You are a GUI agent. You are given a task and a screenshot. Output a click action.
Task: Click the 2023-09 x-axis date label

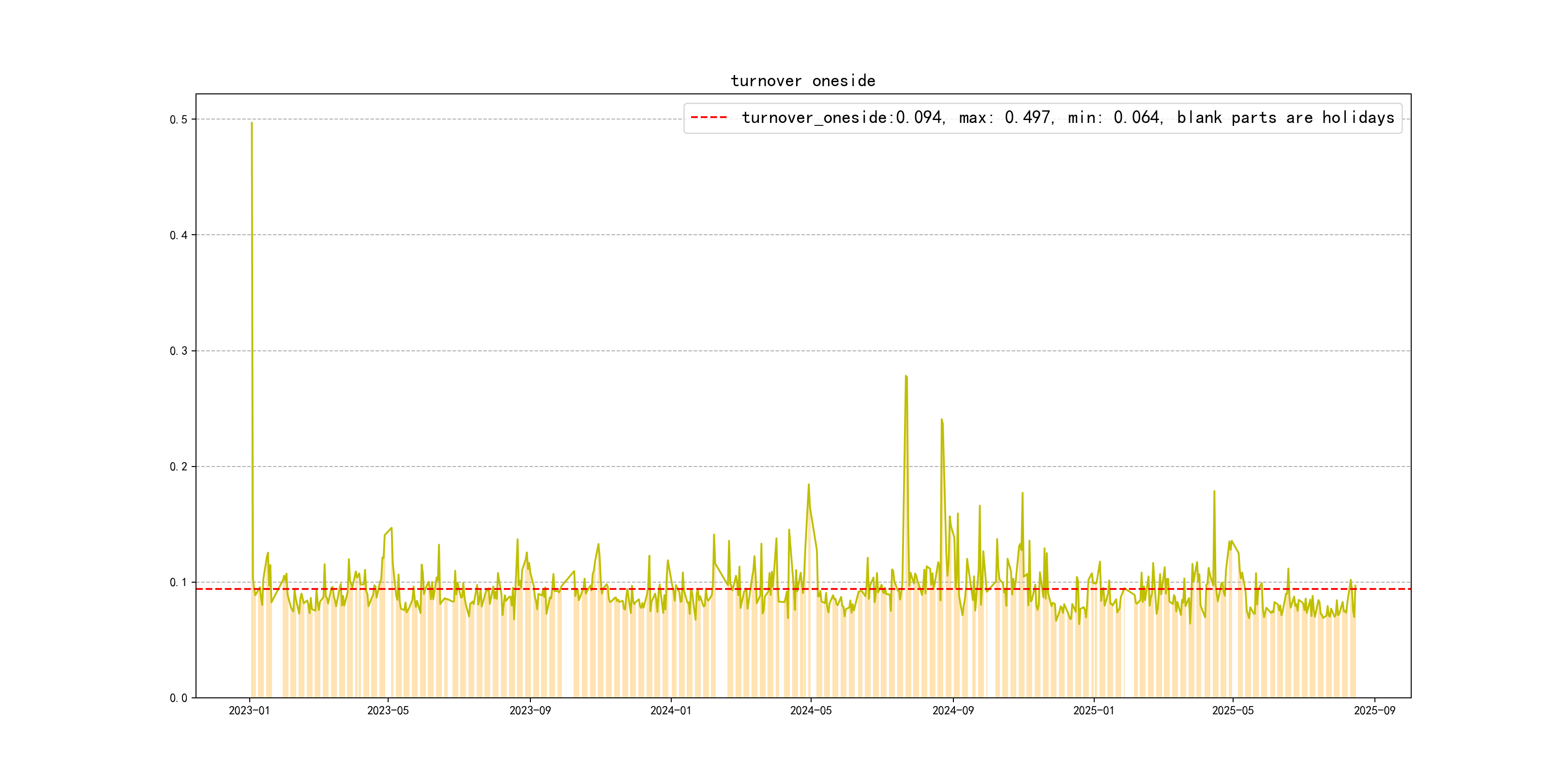529,711
